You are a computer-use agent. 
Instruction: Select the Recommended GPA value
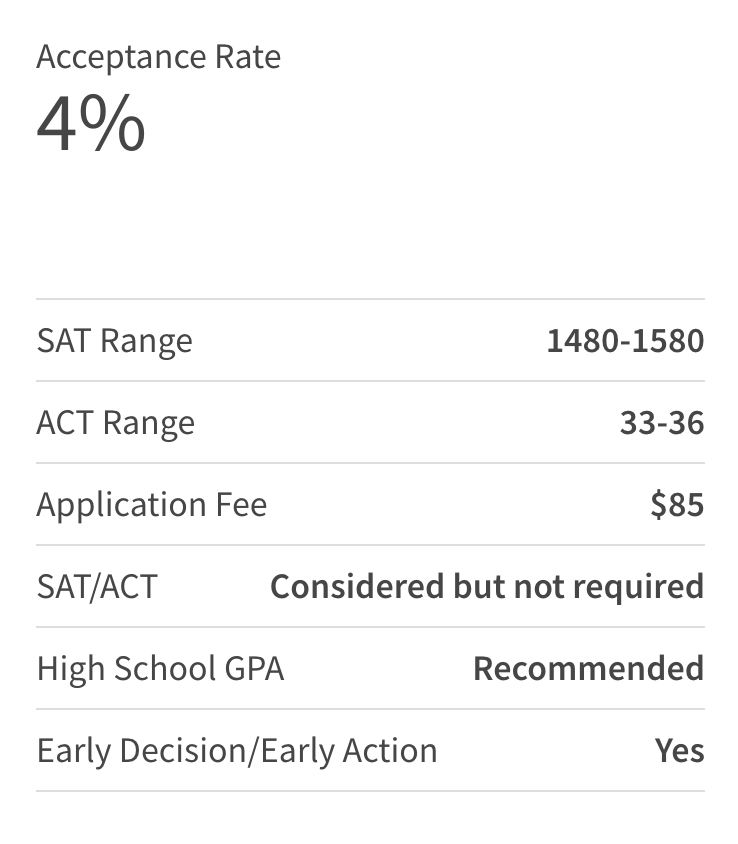tap(588, 668)
